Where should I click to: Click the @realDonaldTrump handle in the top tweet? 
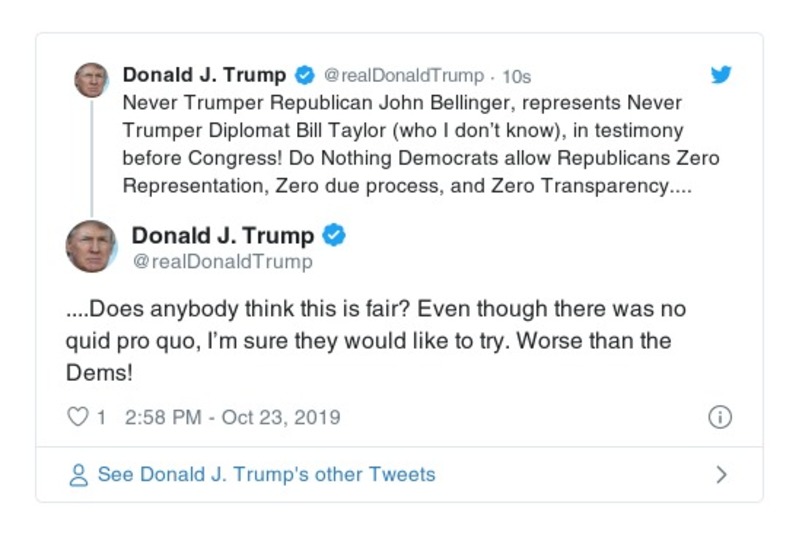coord(403,76)
